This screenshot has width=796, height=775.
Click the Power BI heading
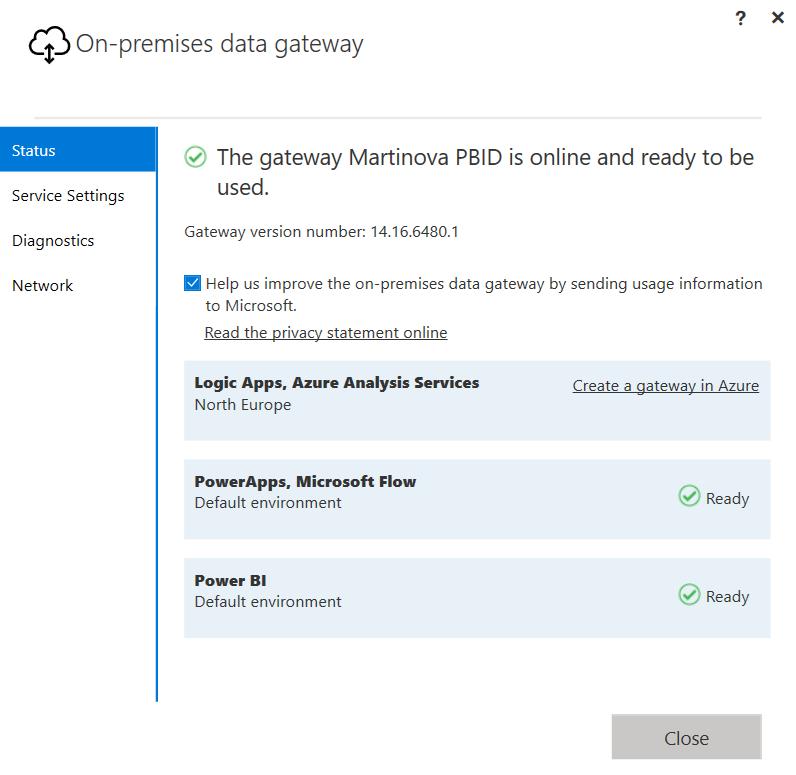pos(230,581)
